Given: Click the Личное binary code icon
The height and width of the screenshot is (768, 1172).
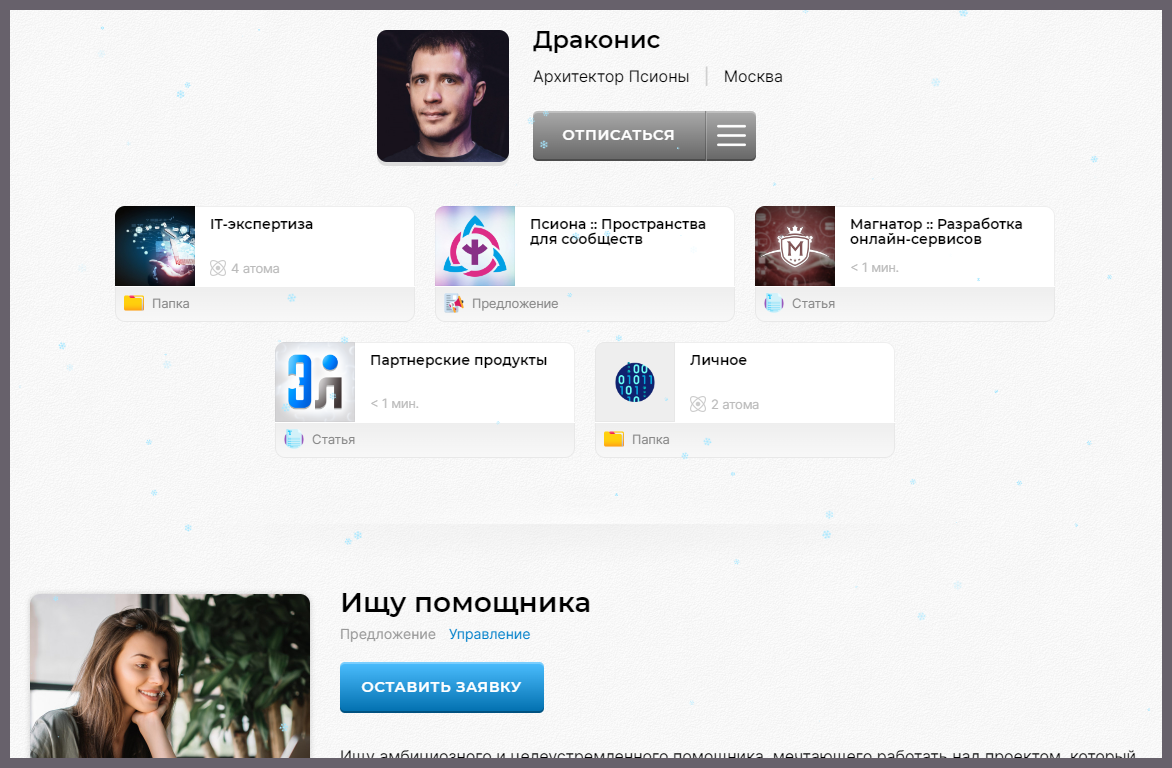Looking at the screenshot, I should click(635, 383).
